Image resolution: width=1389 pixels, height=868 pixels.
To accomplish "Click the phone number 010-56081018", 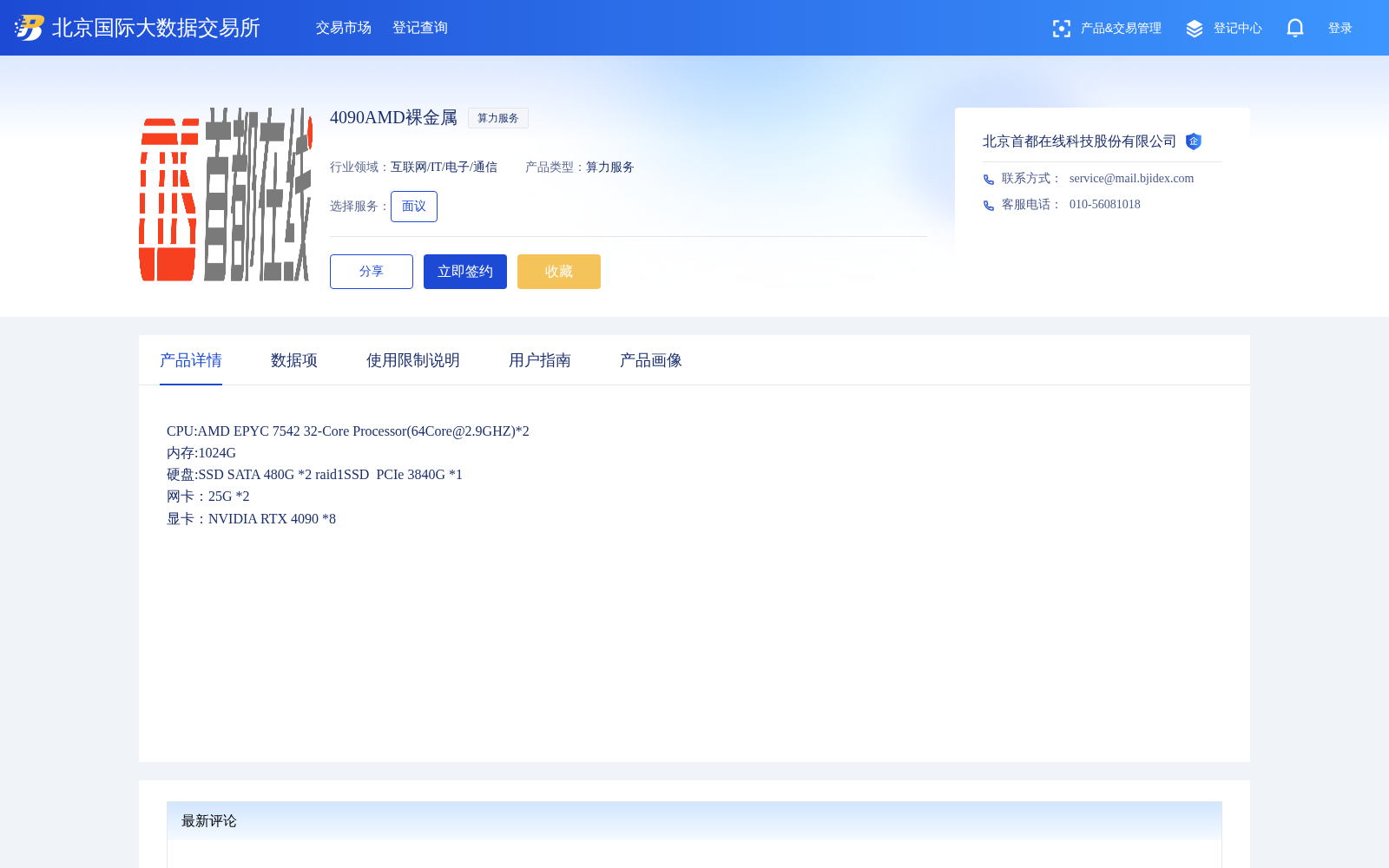I will coord(1105,205).
